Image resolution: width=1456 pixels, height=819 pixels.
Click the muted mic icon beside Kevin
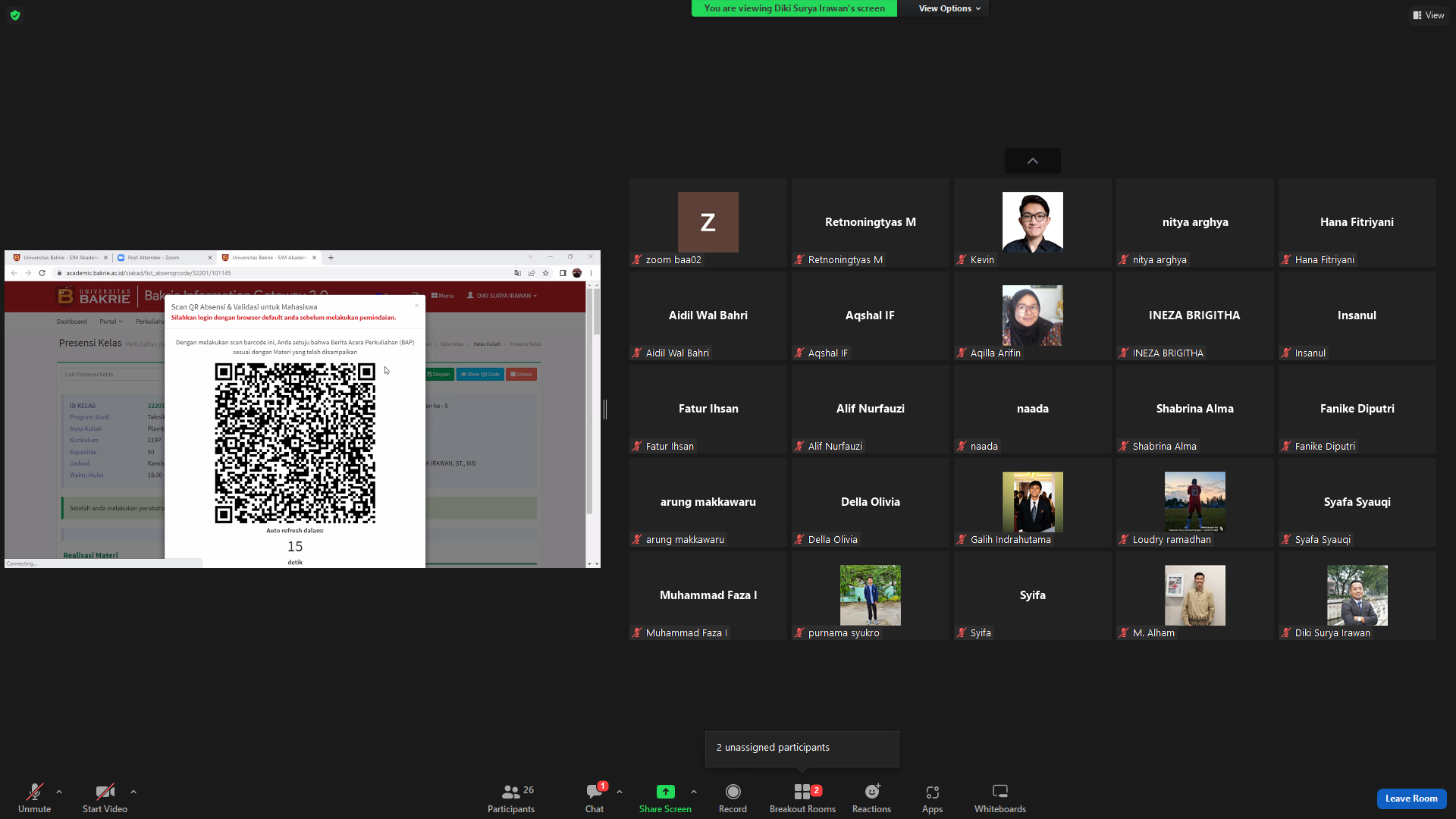pyautogui.click(x=962, y=259)
